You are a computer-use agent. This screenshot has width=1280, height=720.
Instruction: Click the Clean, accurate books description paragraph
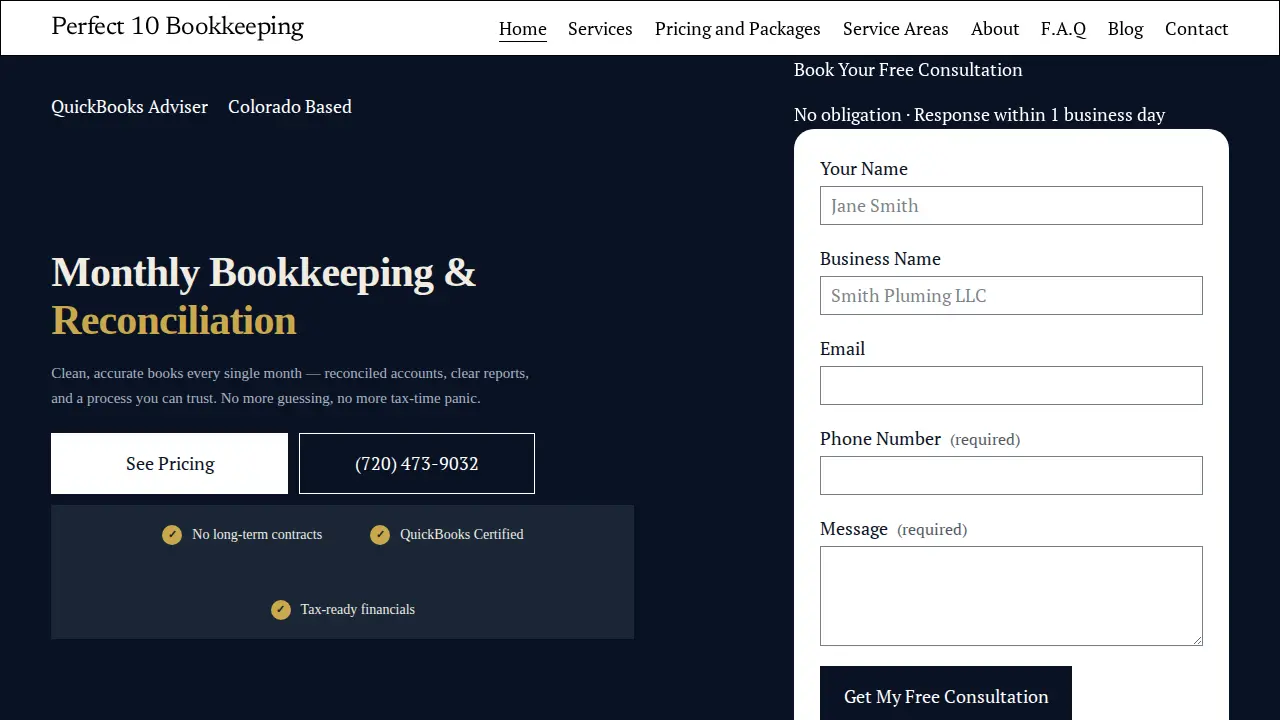(290, 386)
